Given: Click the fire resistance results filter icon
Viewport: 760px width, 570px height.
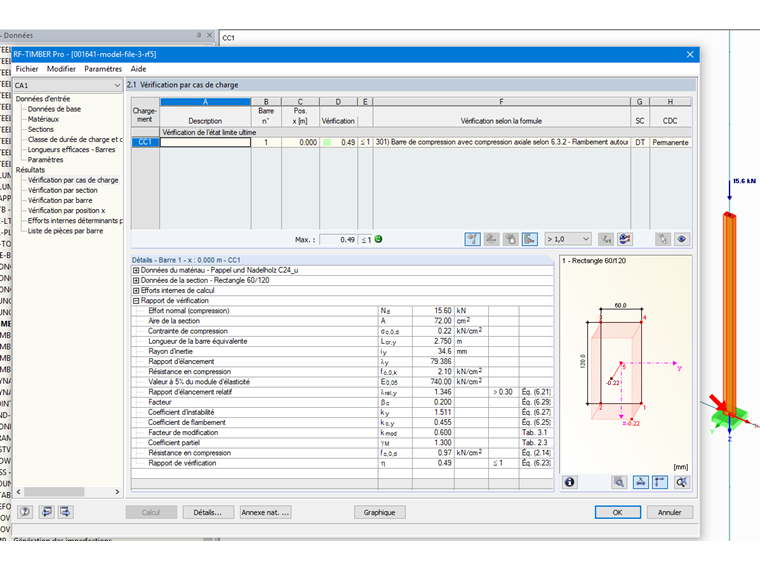Looking at the screenshot, I should (510, 239).
